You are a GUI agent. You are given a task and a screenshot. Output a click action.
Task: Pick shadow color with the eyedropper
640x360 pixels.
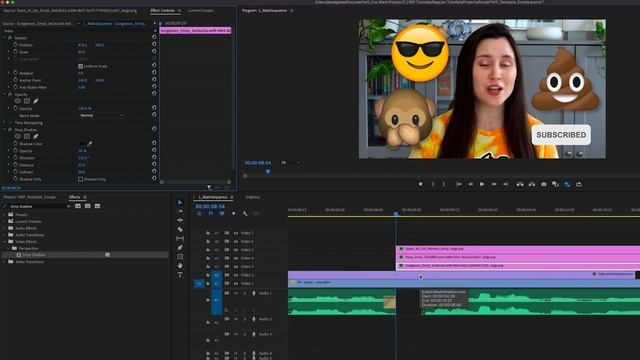click(x=90, y=144)
